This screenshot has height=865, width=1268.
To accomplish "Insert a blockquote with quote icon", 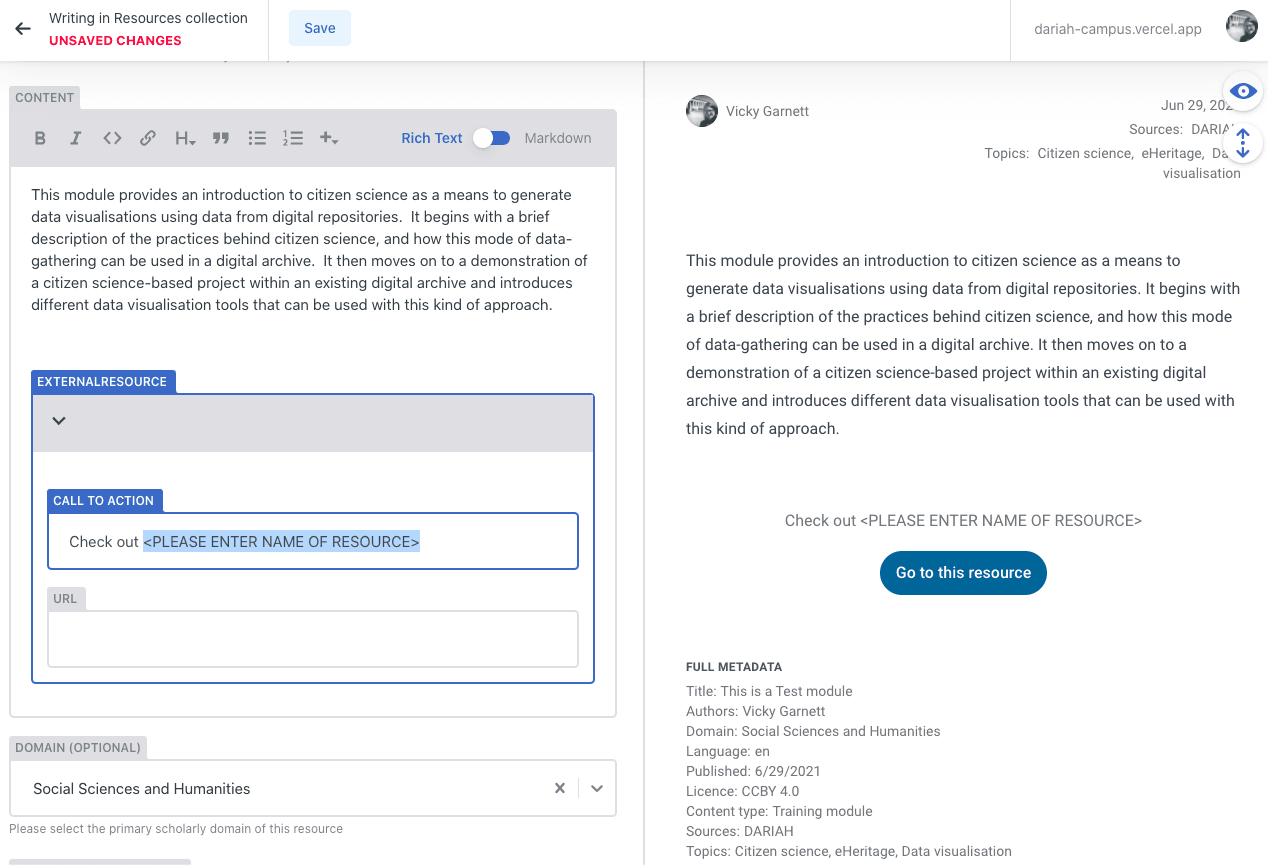I will pyautogui.click(x=221, y=138).
